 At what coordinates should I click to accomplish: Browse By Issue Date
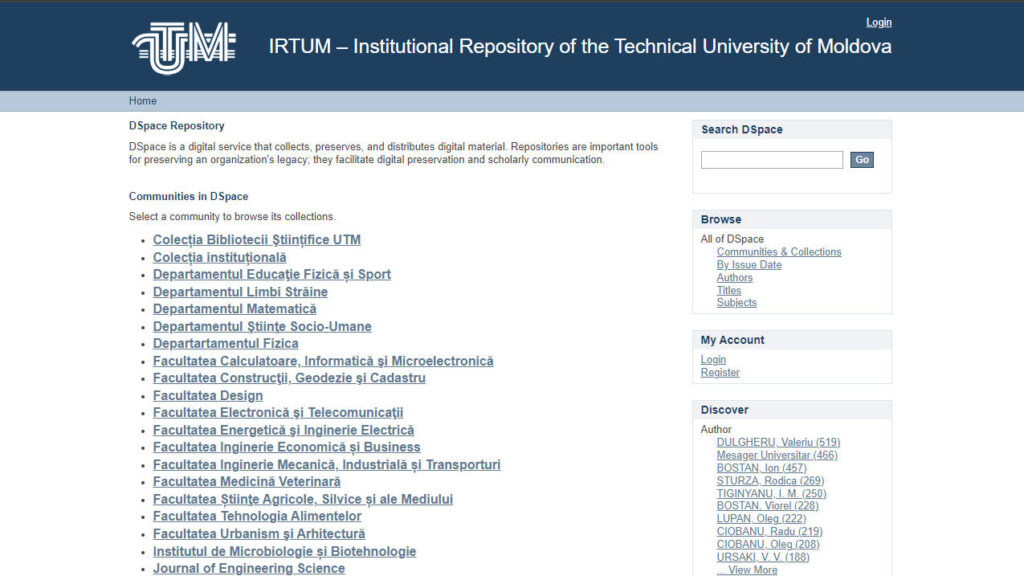(749, 264)
